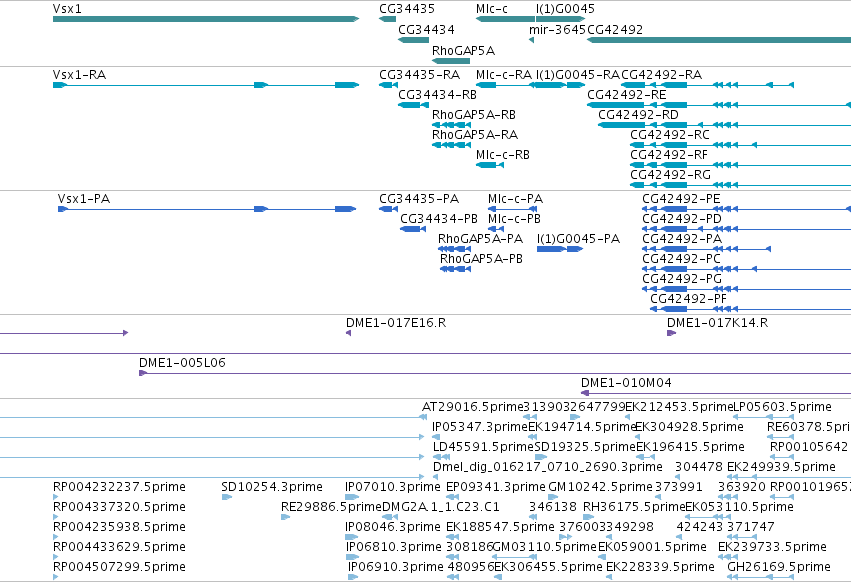Image resolution: width=851 pixels, height=582 pixels.
Task: Click the RP004507299.5prime EST label
Action: point(119,567)
